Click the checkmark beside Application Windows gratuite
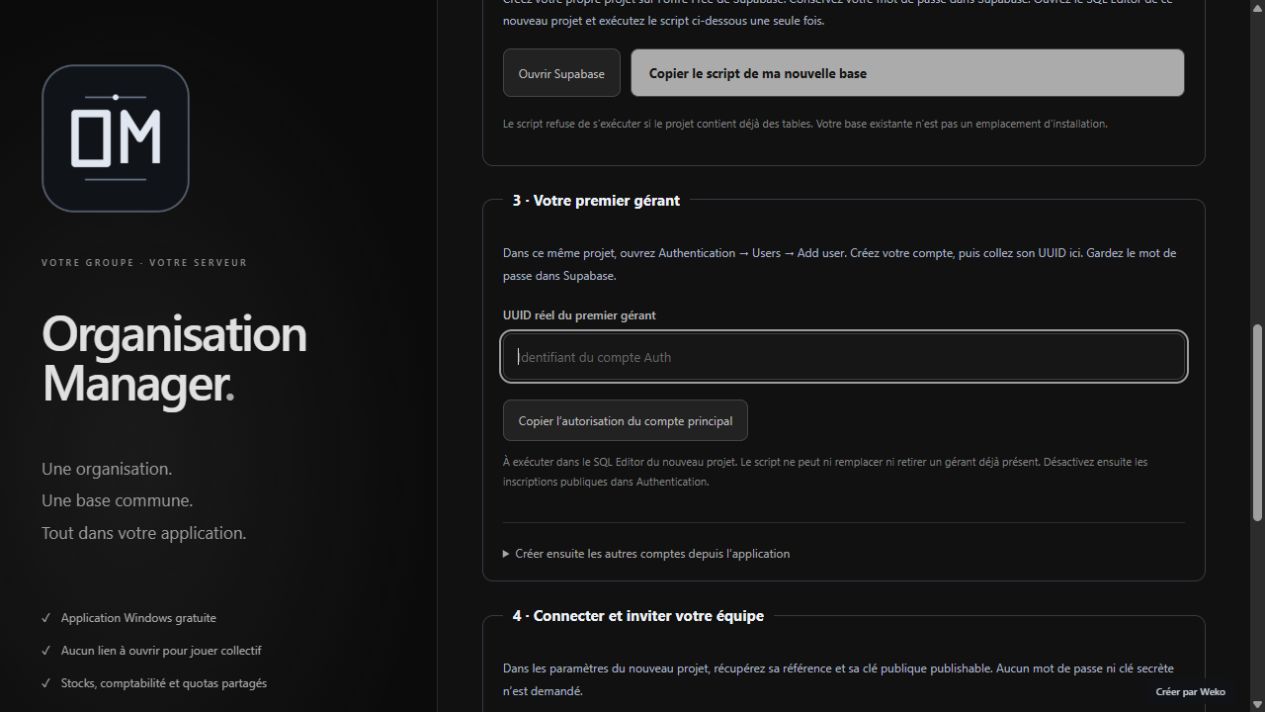The image size is (1265, 712). click(46, 618)
